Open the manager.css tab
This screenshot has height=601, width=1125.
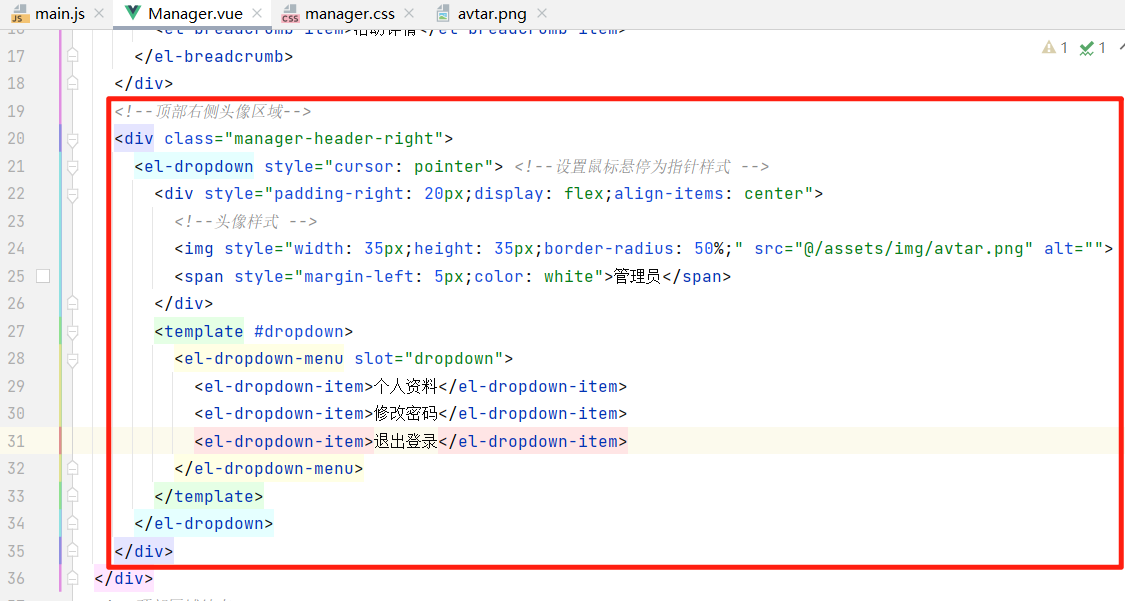349,14
